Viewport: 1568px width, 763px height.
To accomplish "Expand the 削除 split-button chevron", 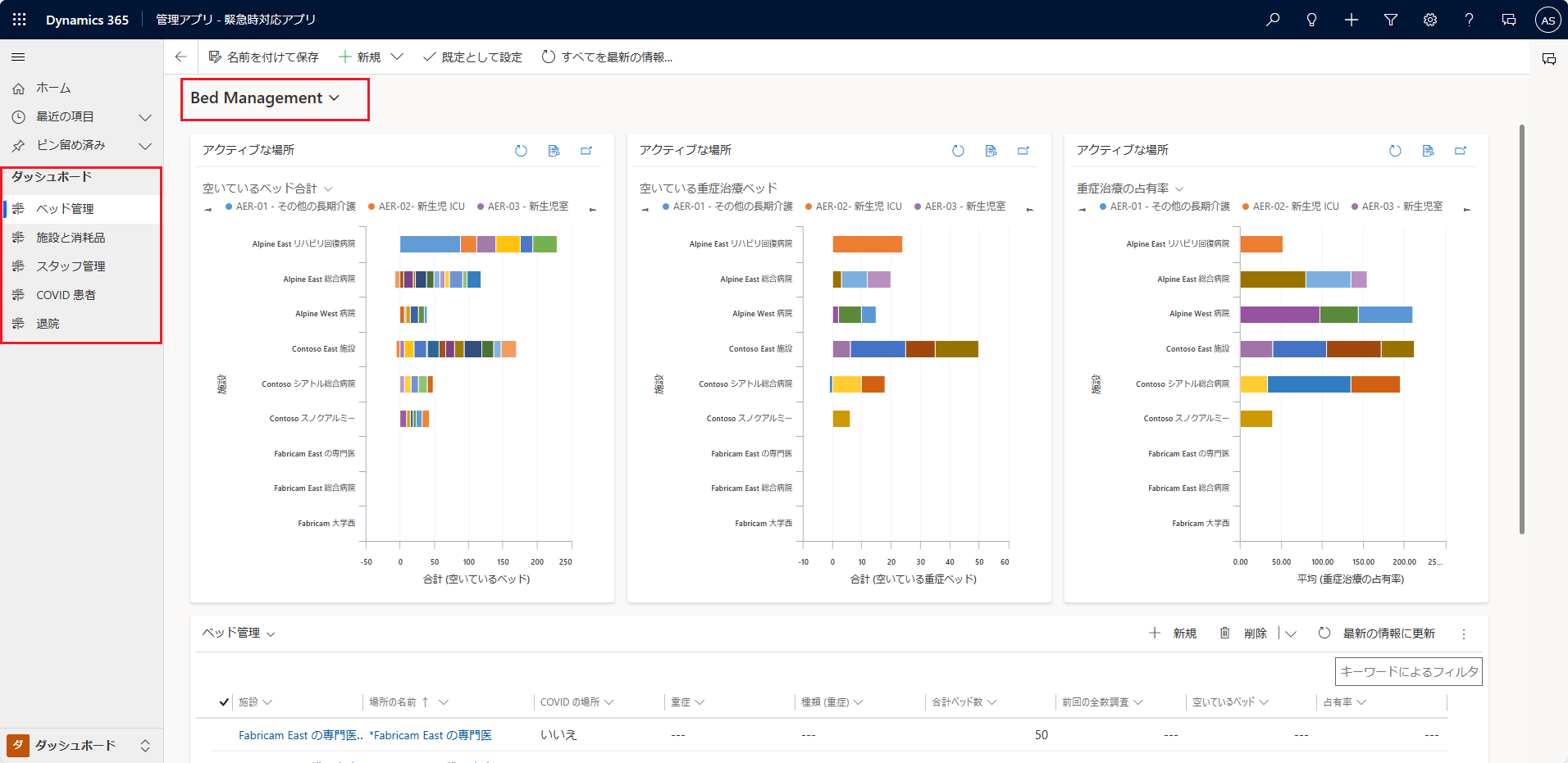I will [x=1291, y=634].
